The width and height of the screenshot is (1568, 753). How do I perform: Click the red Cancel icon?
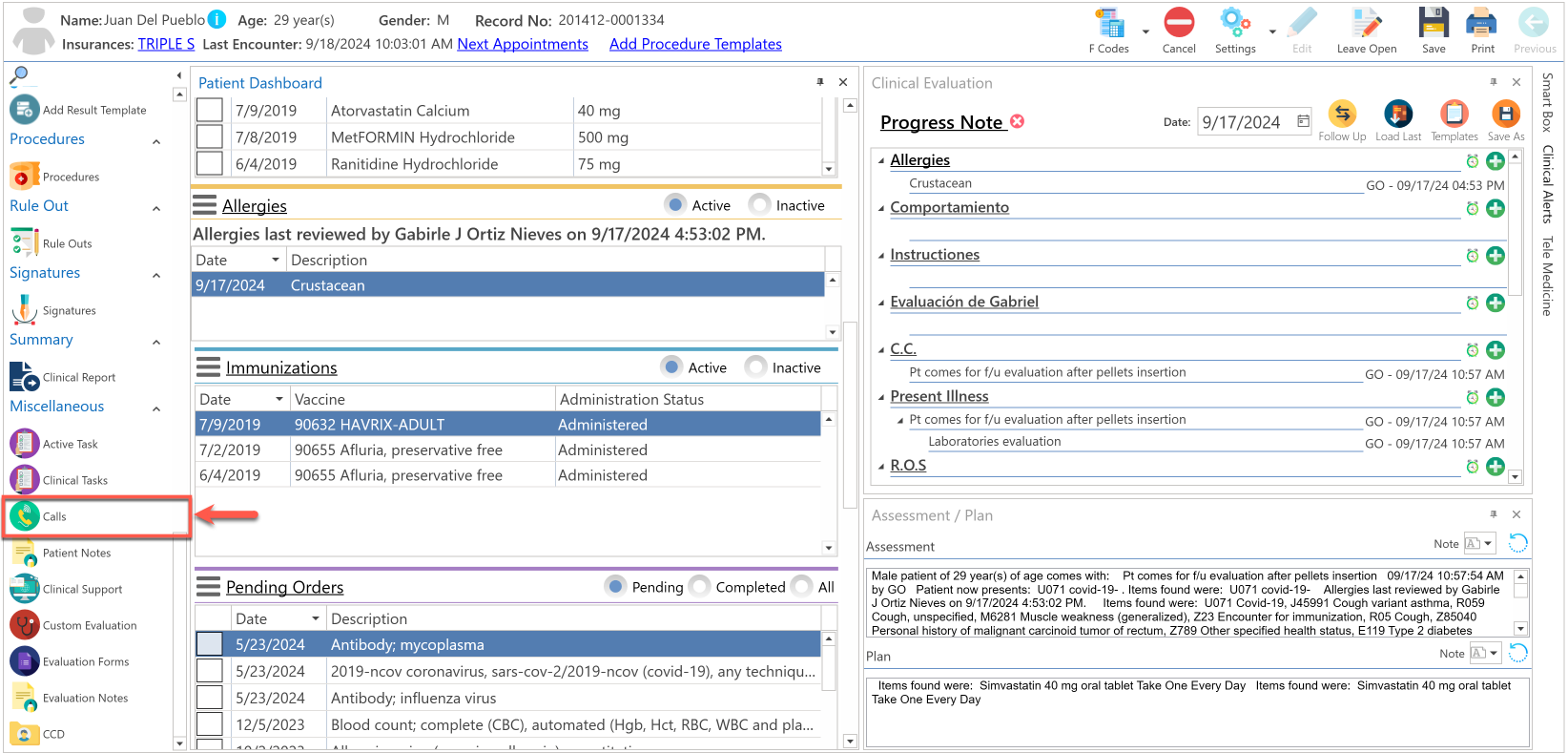[1179, 23]
